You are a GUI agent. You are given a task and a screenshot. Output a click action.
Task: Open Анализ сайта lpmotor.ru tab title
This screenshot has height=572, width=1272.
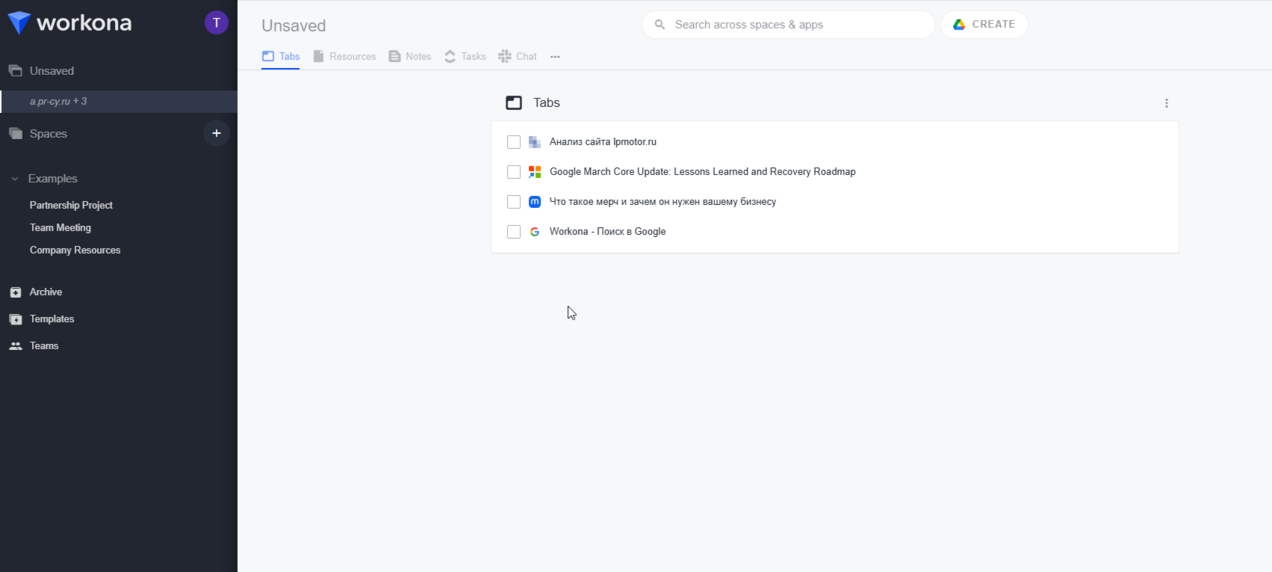(603, 142)
